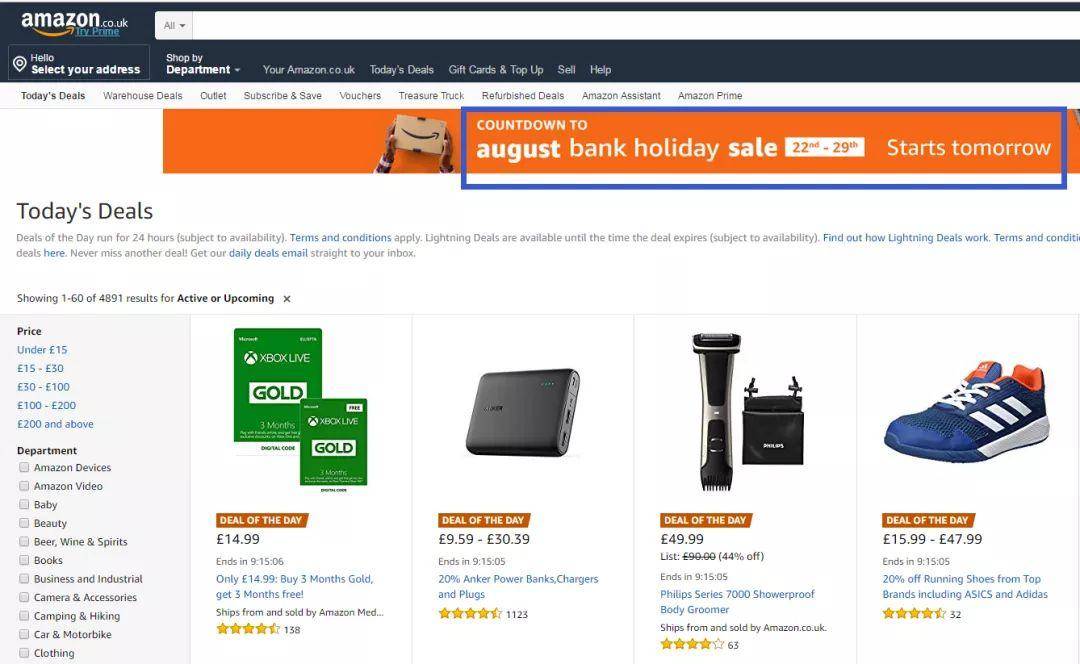Screen dimensions: 1080x664
Task: Switch to the Vouchers tab
Action: point(360,96)
